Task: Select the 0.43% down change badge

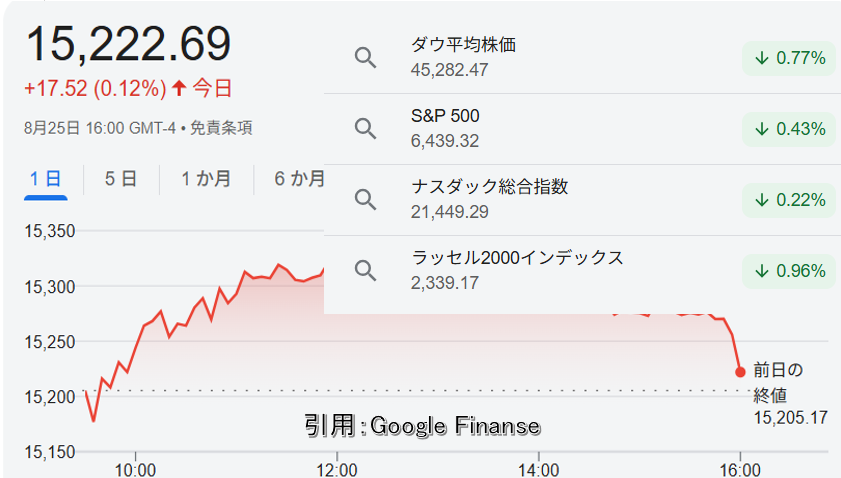Action: [x=789, y=129]
